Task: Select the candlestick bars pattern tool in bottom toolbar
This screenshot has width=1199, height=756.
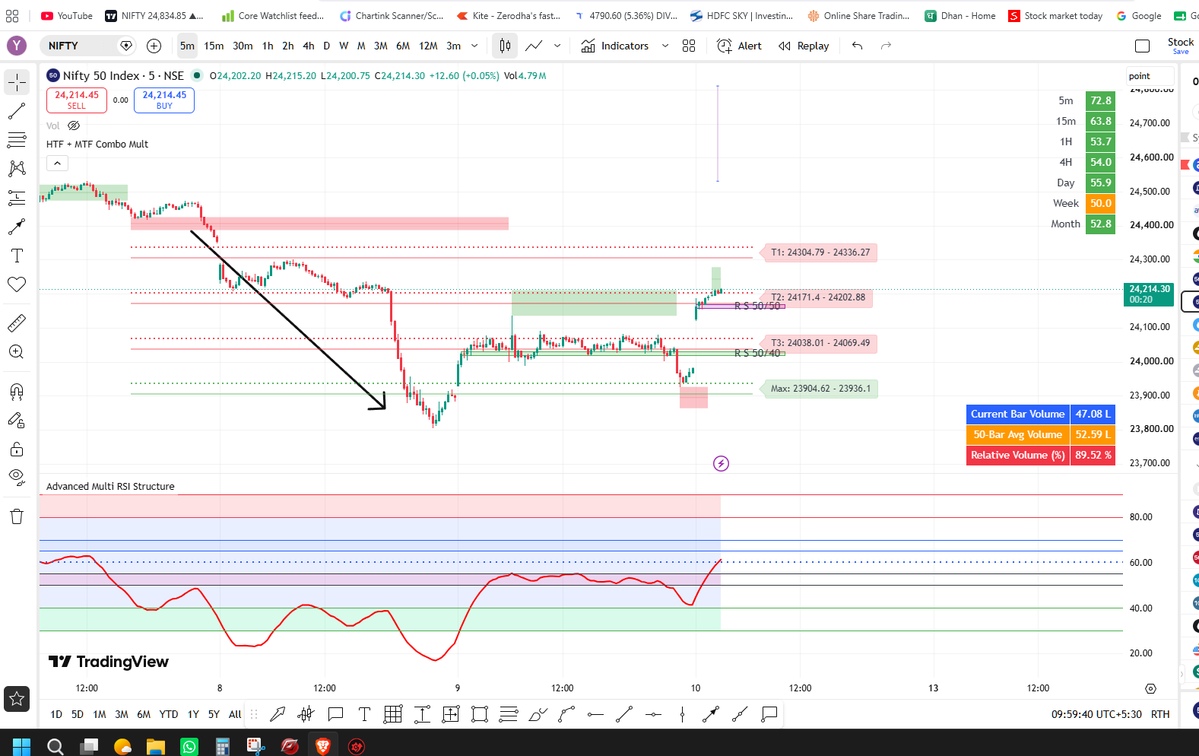Action: click(x=306, y=715)
